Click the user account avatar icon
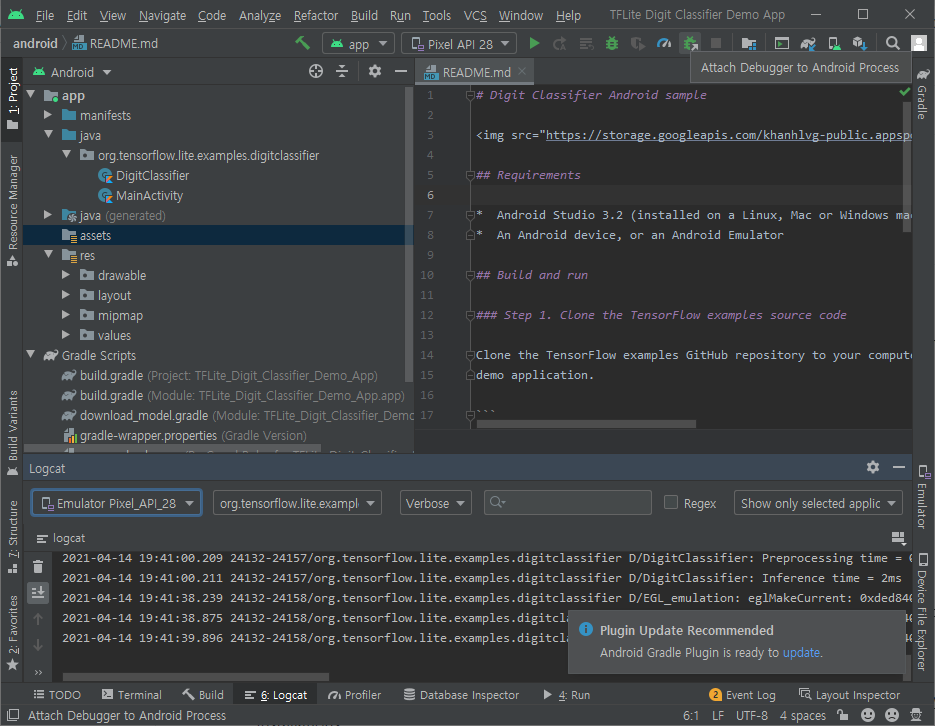The width and height of the screenshot is (935, 726). click(918, 43)
